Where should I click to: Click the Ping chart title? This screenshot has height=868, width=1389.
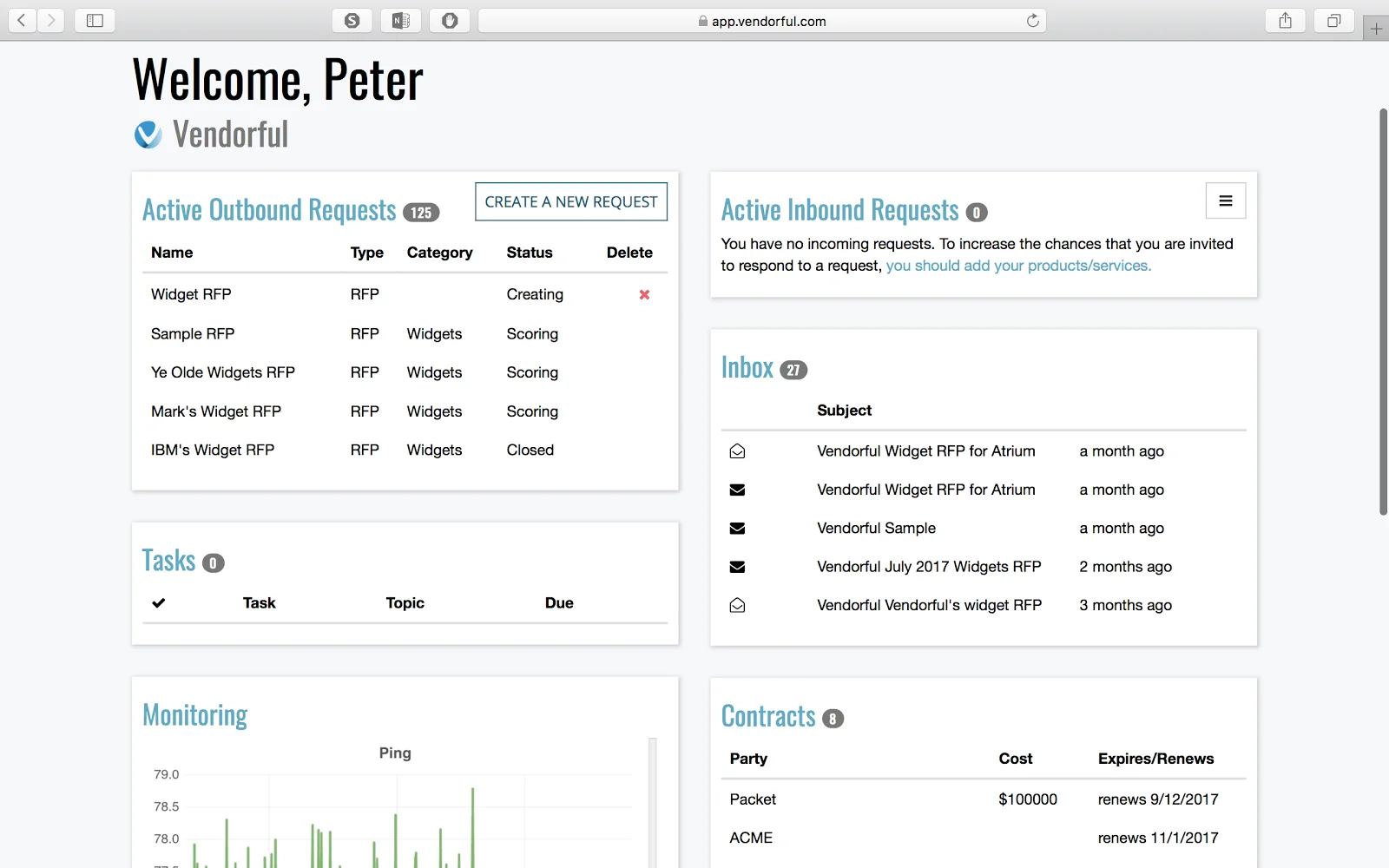coord(395,753)
